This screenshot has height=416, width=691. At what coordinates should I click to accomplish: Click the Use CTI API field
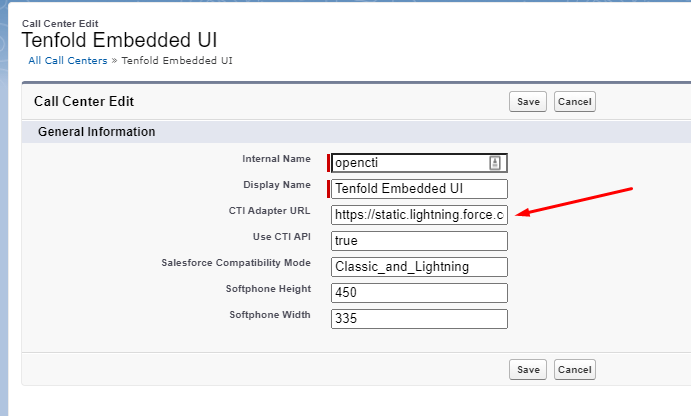point(419,241)
